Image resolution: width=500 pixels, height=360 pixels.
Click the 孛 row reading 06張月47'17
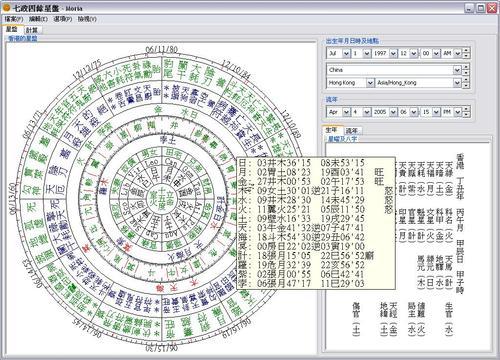click(301, 283)
